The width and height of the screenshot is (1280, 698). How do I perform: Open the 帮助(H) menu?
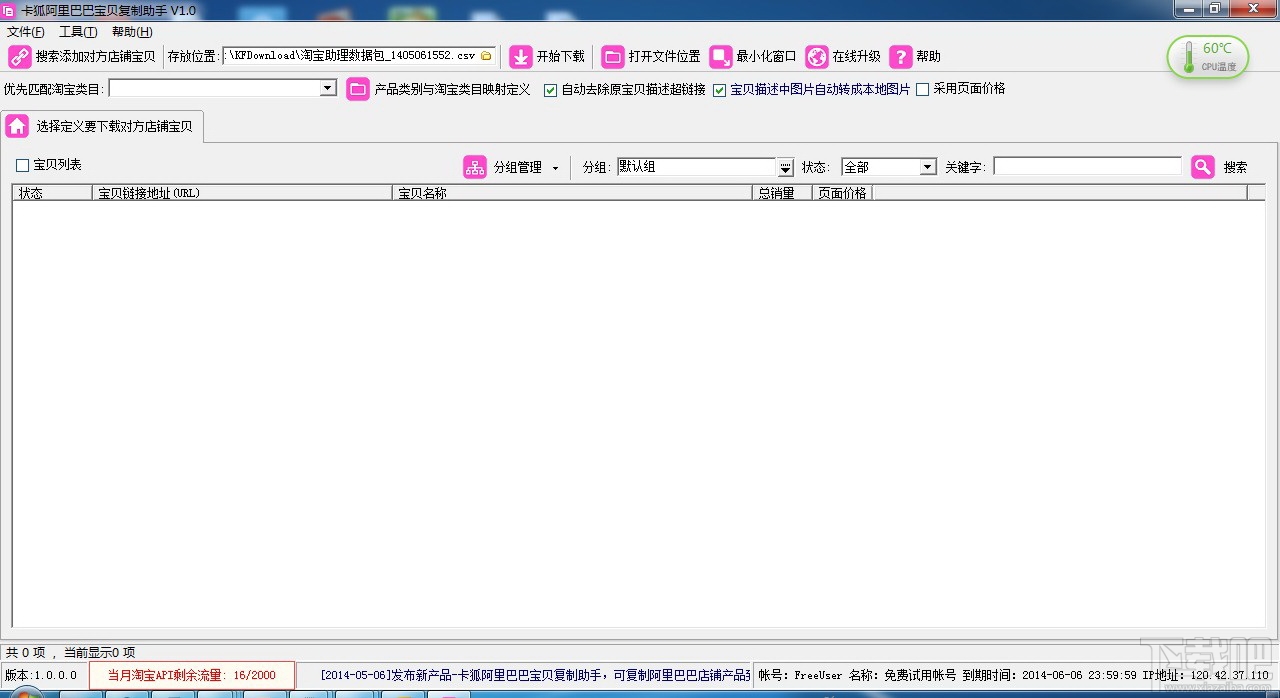(132, 32)
